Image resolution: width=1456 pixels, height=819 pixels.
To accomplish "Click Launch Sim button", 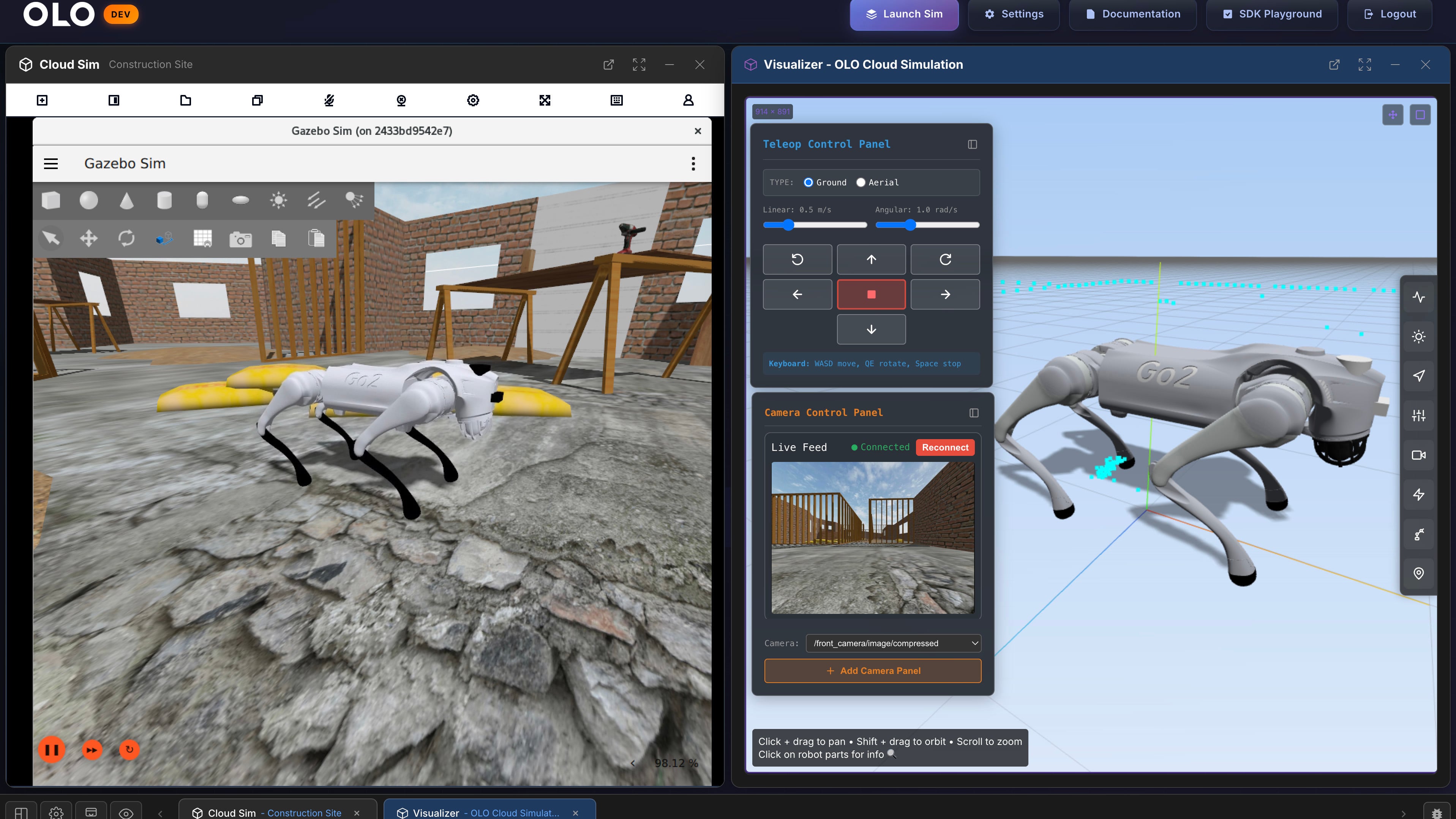I will tap(904, 14).
